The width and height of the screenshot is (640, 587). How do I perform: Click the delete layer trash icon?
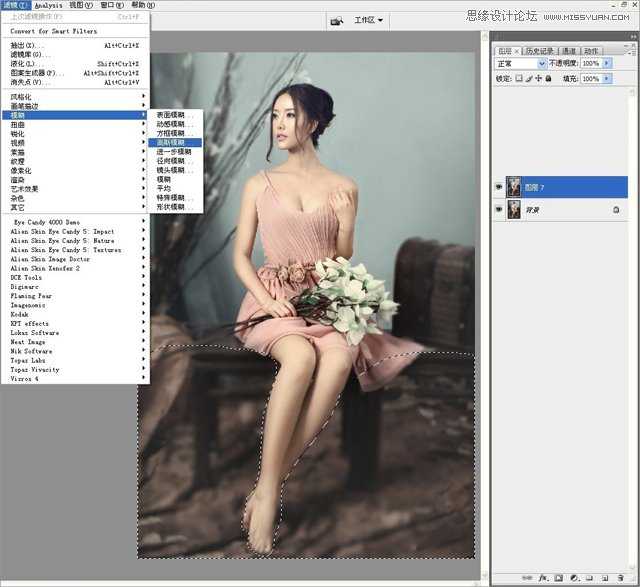coord(618,578)
